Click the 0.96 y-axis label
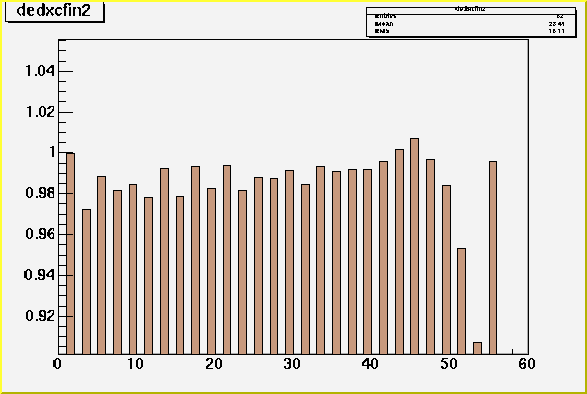Viewport: 587px width, 394px height. click(x=40, y=234)
